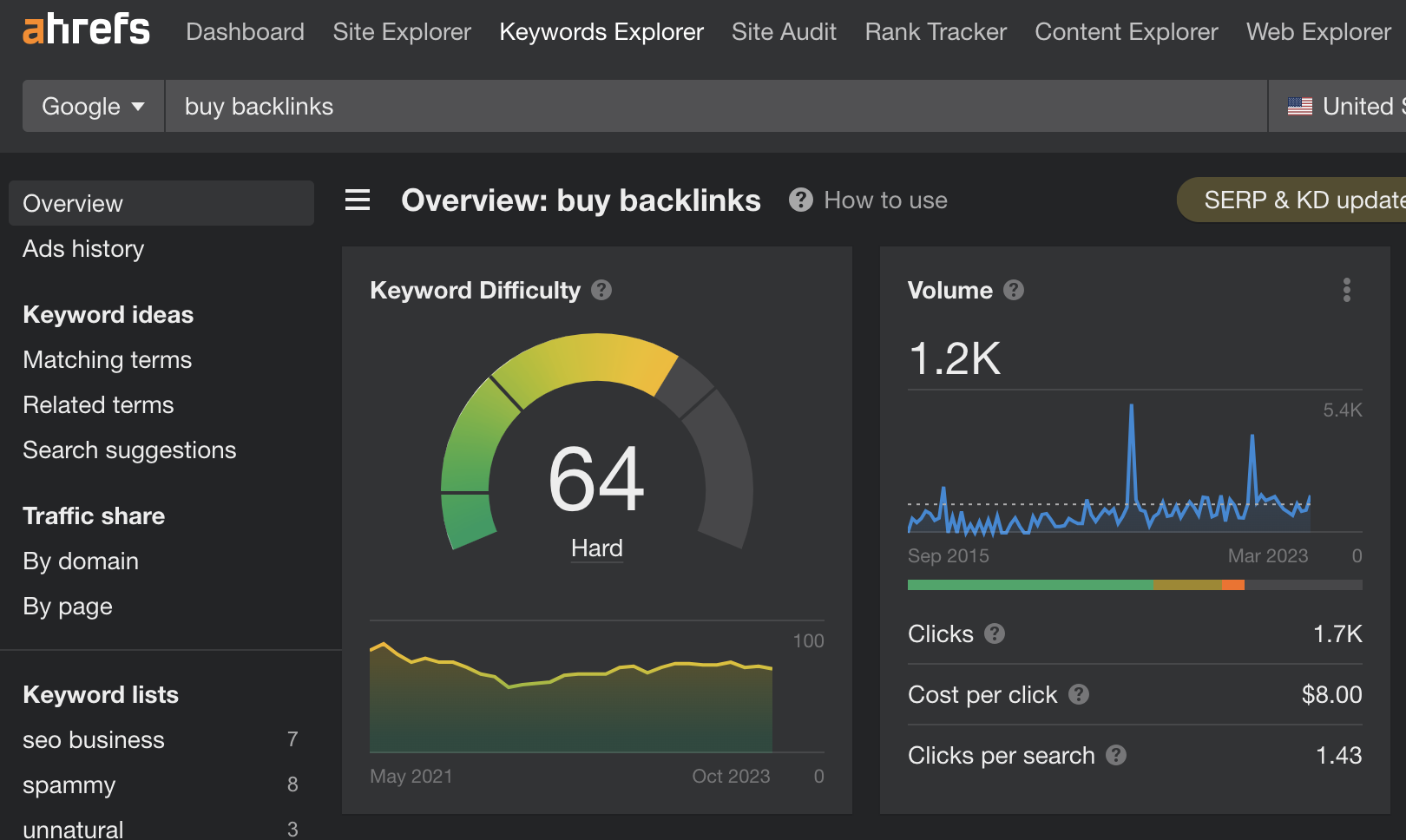1406x840 pixels.
Task: Open the United States country selector
Action: [x=1337, y=106]
